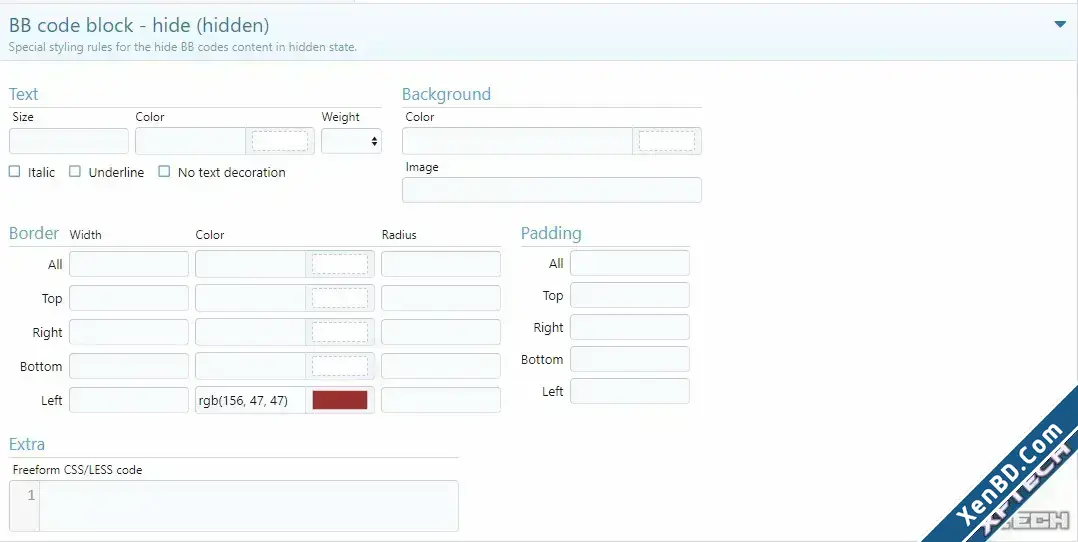Focus the Padding Left field
The image size is (1078, 542).
(x=630, y=391)
